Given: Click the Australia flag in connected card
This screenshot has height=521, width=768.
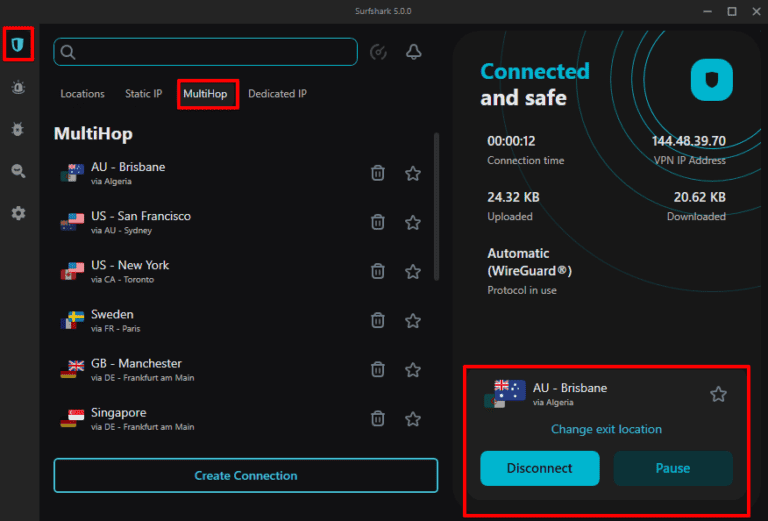Looking at the screenshot, I should point(510,390).
